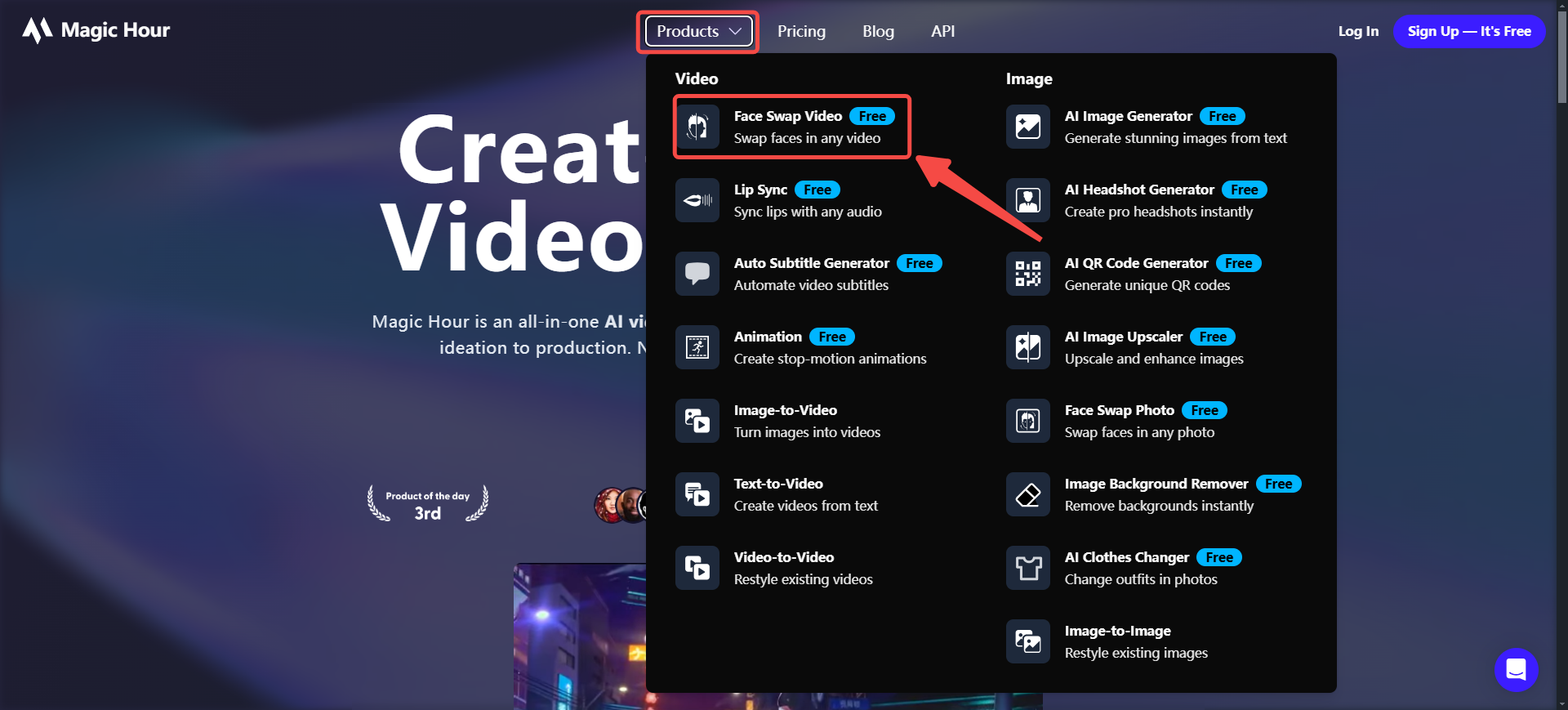
Task: Click 'Generate stunning images from text' description
Action: 1176,138
